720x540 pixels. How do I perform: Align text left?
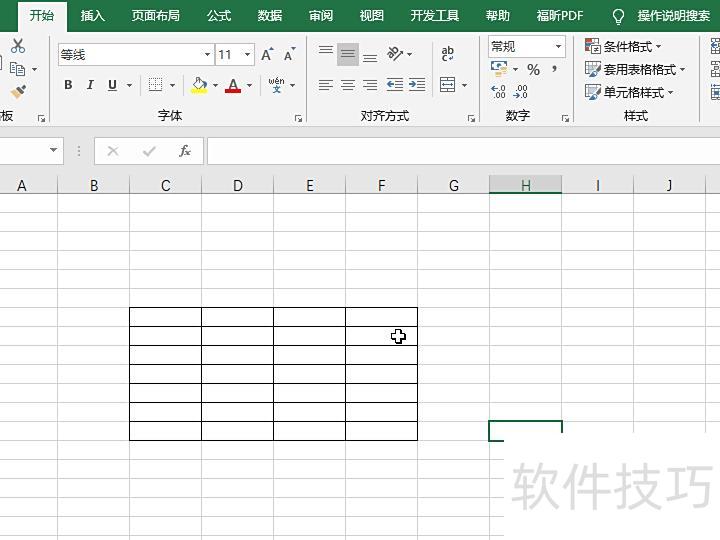[x=326, y=85]
